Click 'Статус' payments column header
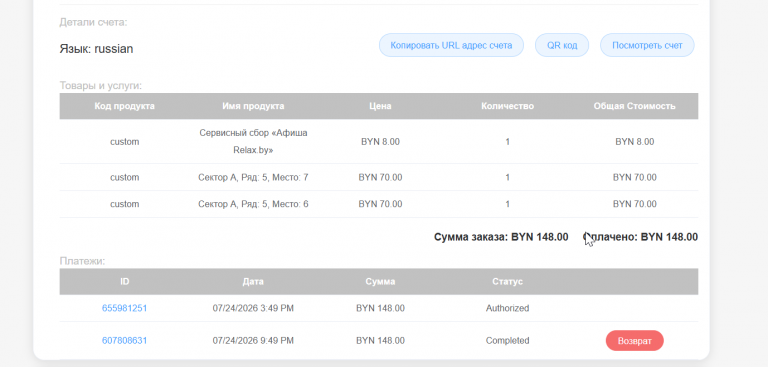 [507, 282]
